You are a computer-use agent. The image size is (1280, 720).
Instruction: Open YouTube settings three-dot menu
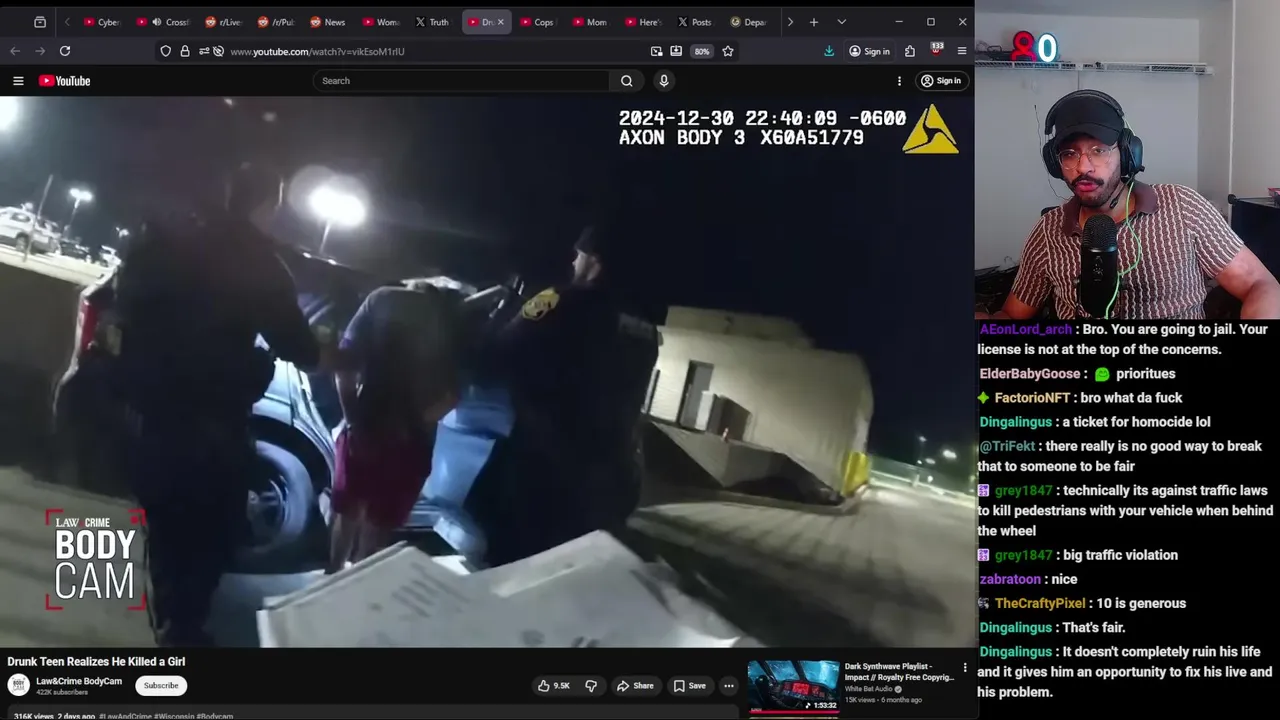(899, 81)
